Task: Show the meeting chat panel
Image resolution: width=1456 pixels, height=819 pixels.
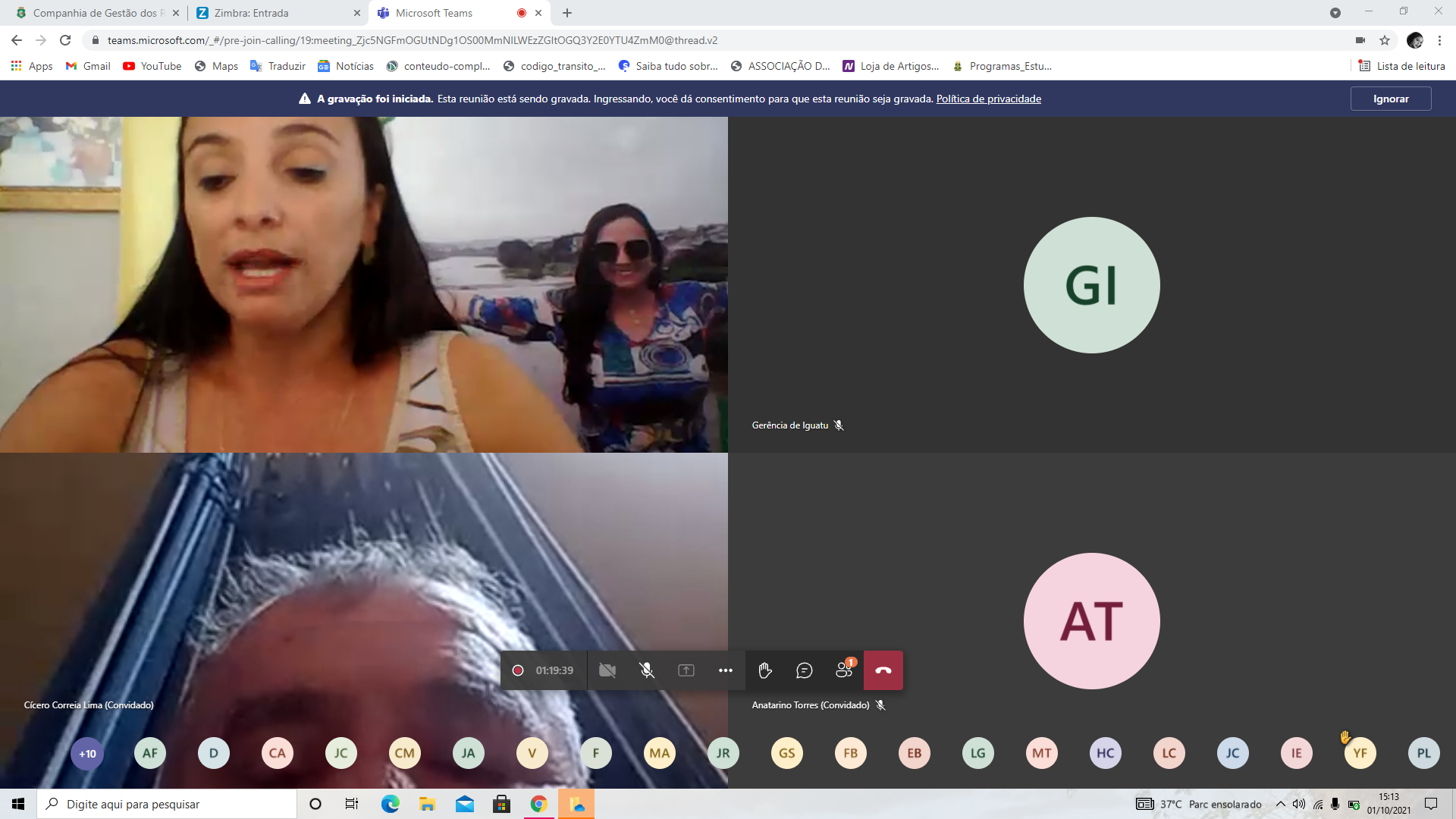Action: tap(805, 670)
